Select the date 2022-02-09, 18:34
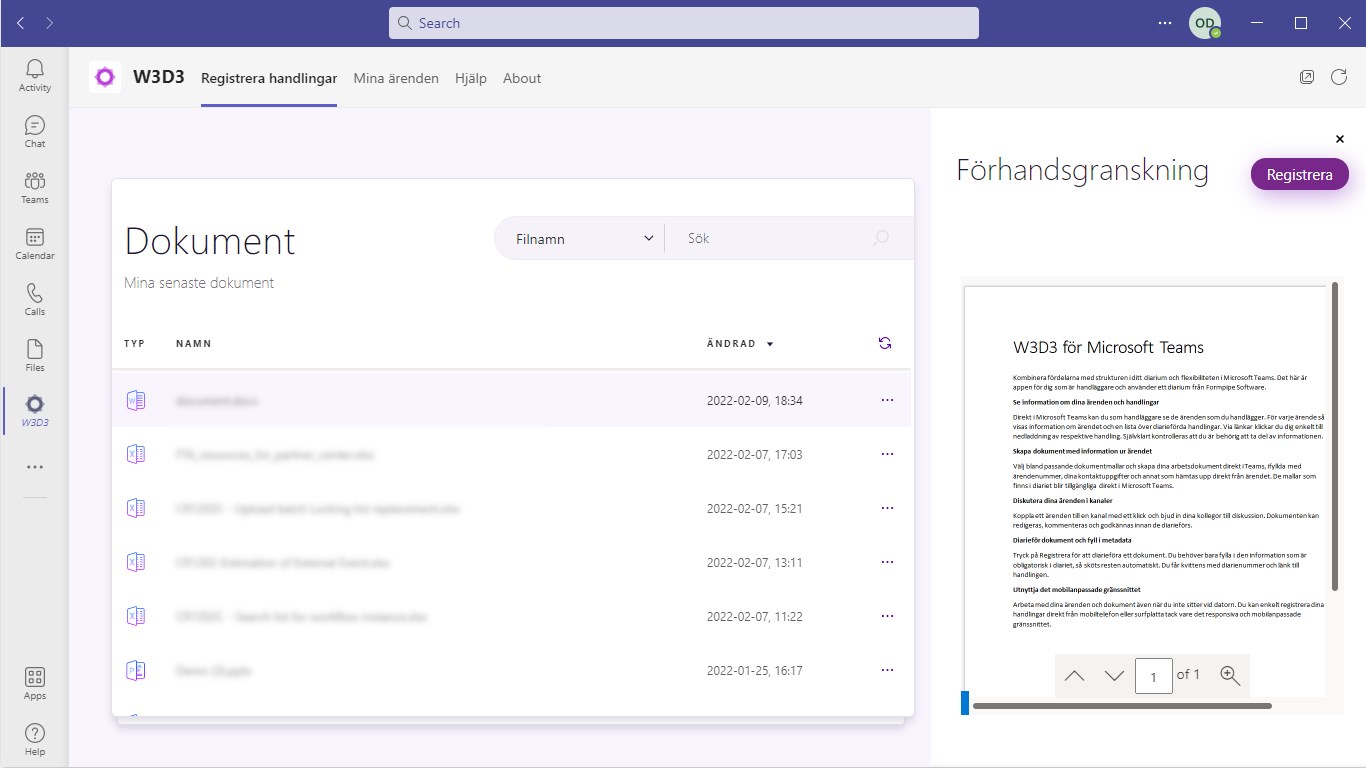The width and height of the screenshot is (1366, 768). pyautogui.click(x=755, y=401)
